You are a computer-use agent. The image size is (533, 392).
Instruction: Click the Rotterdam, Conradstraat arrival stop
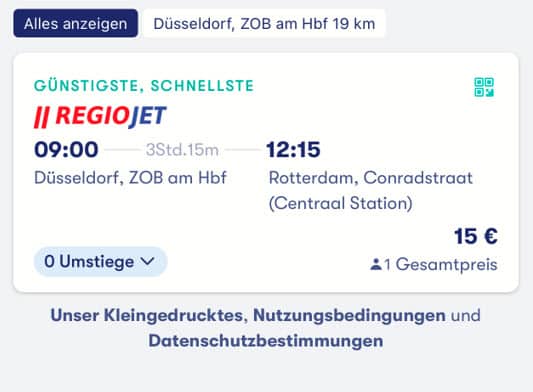tap(371, 190)
